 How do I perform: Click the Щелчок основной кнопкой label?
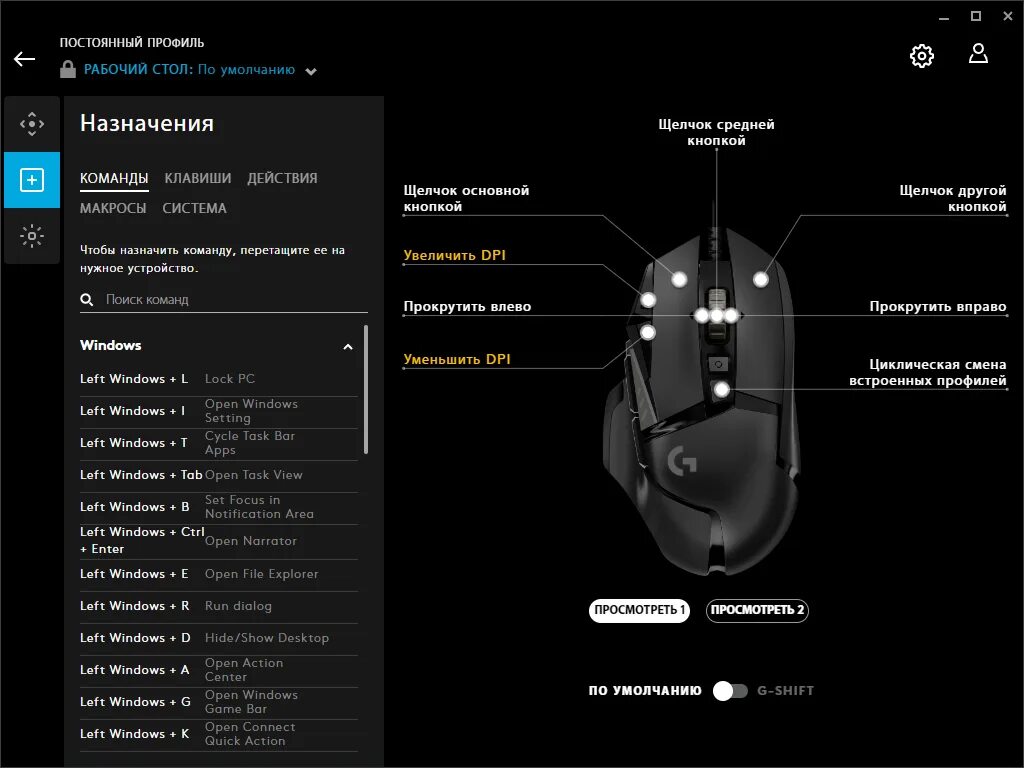point(466,199)
